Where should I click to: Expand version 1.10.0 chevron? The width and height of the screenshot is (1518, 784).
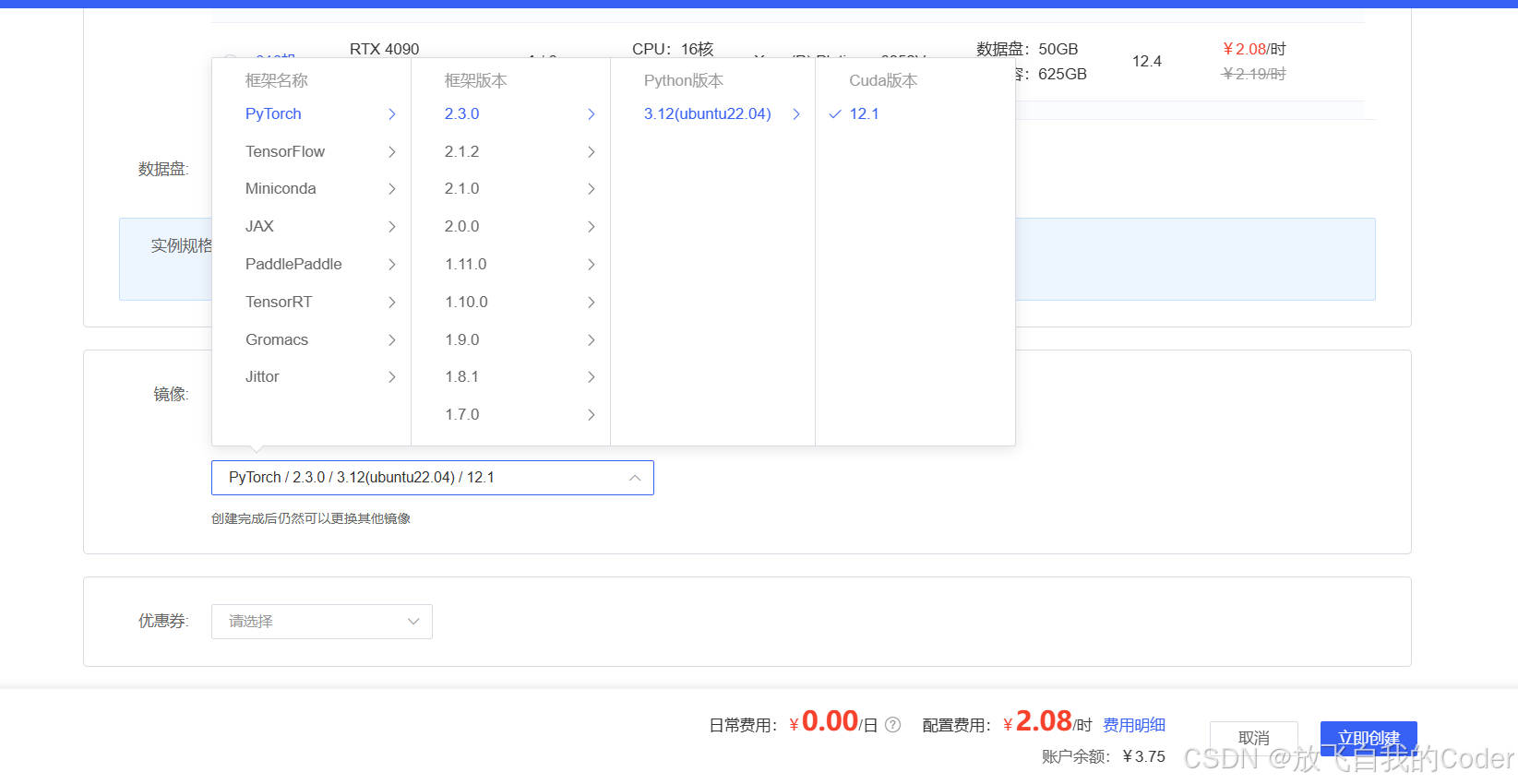pyautogui.click(x=592, y=302)
